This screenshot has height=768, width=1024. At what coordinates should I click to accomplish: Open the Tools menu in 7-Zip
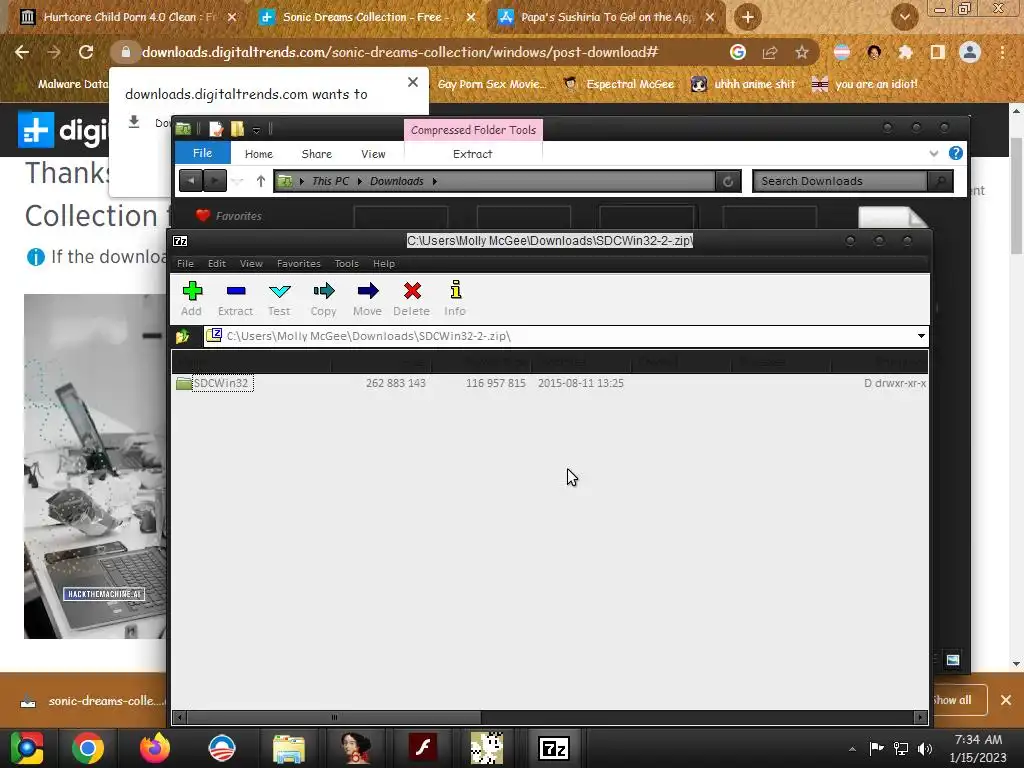click(x=347, y=264)
